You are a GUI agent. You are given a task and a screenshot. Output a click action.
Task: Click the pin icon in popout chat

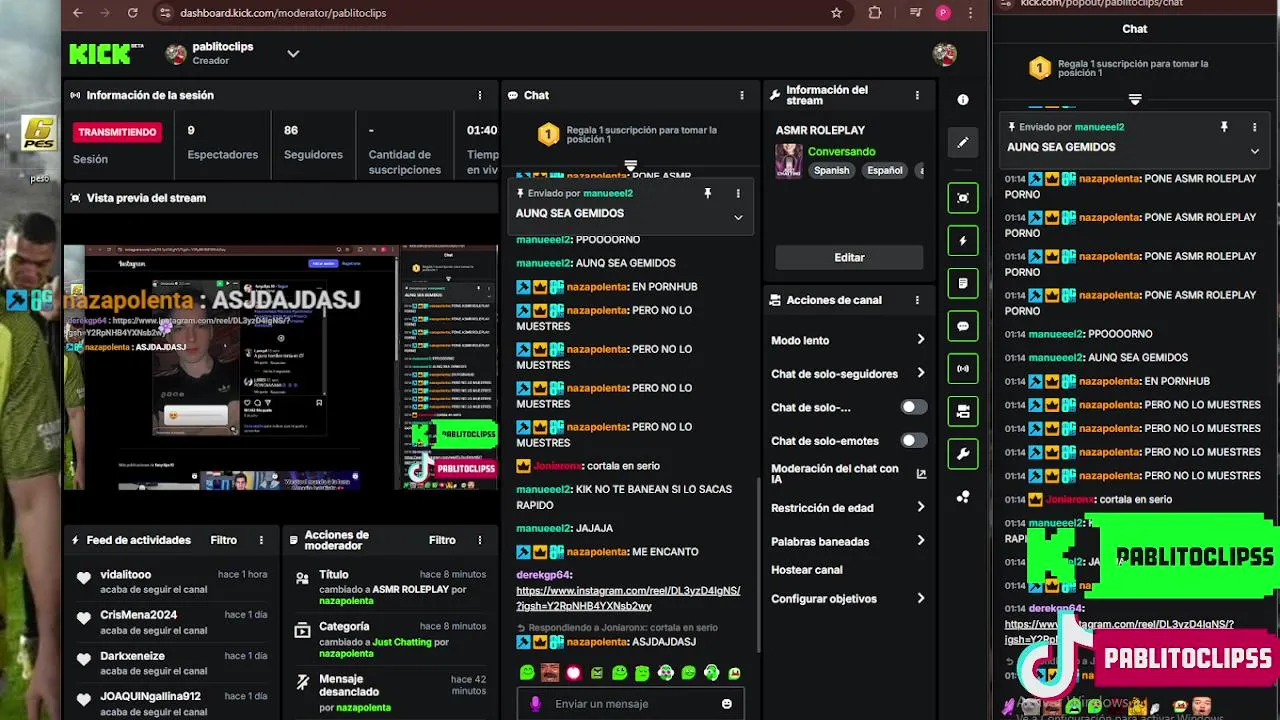(1224, 127)
